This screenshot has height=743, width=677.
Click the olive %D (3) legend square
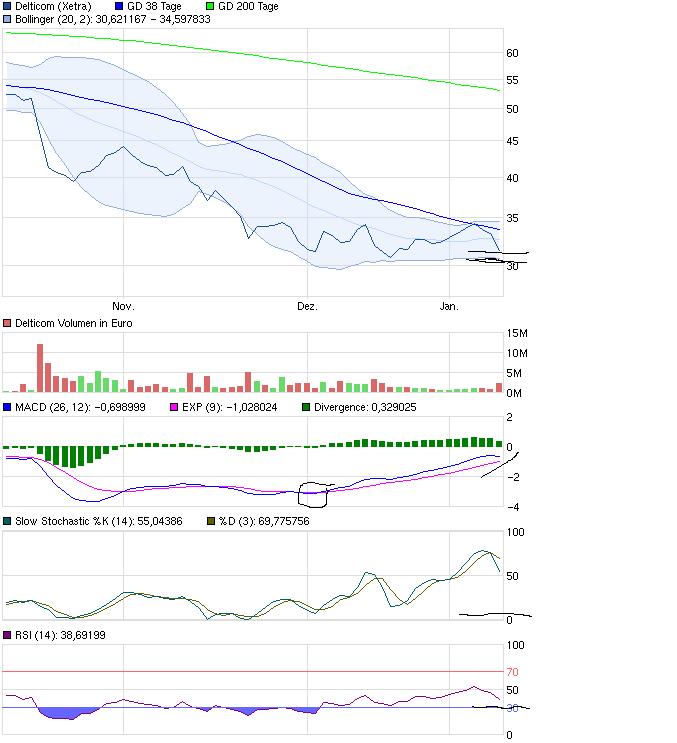[x=210, y=521]
